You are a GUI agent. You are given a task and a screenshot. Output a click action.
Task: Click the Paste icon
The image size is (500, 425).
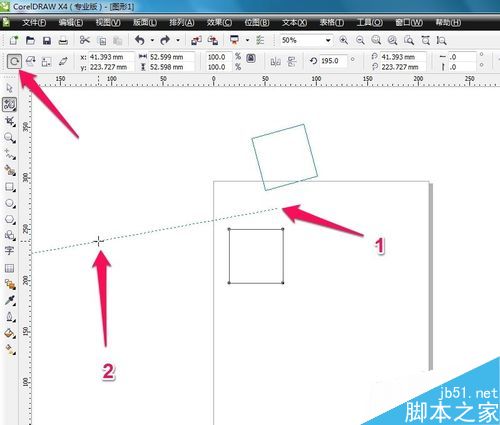tap(117, 41)
